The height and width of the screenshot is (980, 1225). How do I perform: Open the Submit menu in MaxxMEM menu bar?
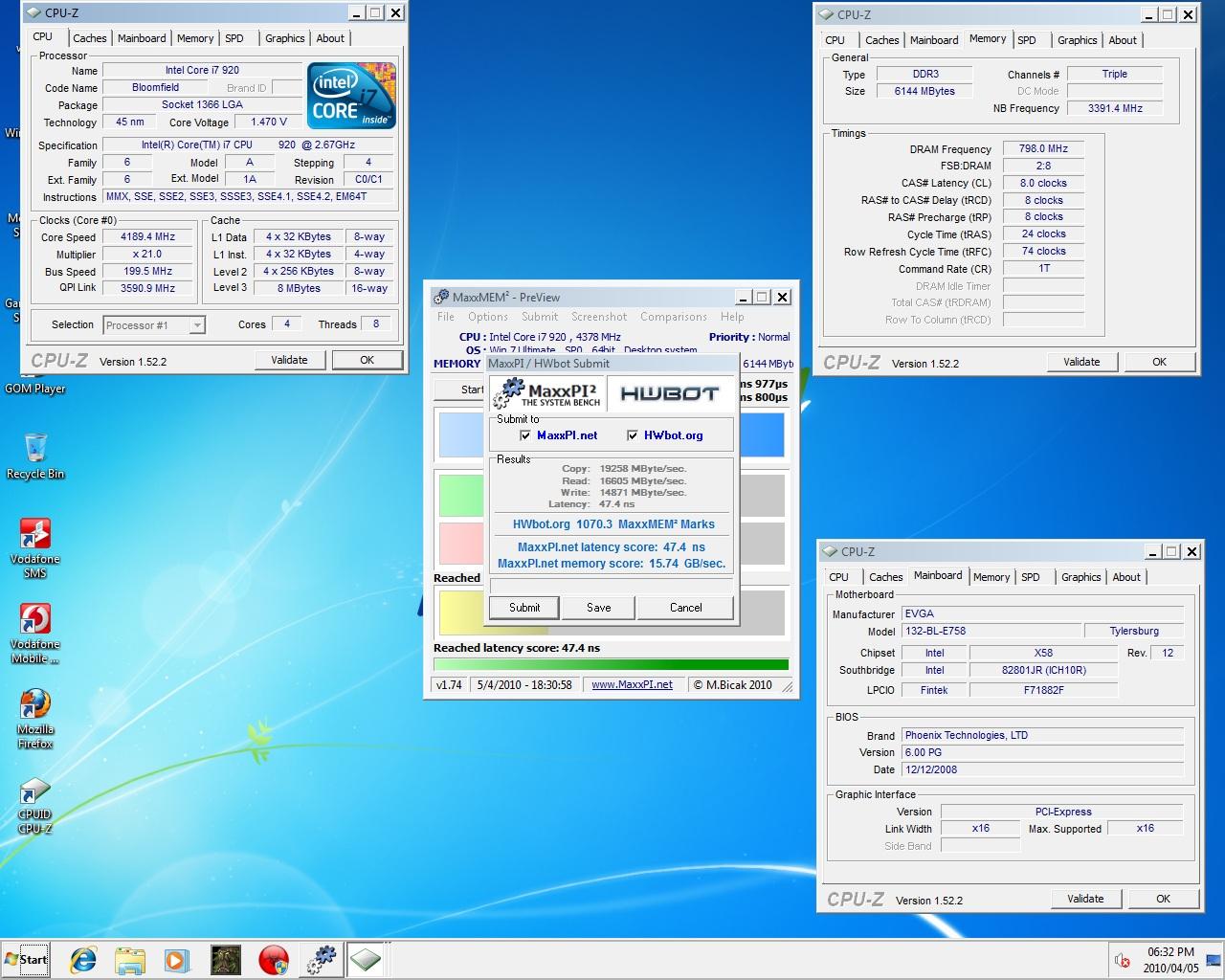point(540,317)
